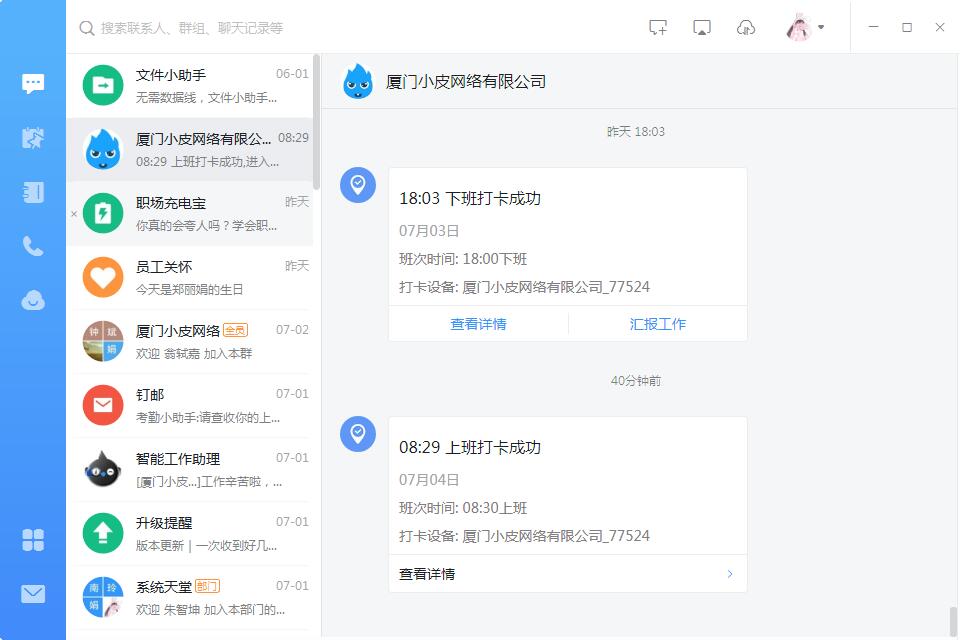Click the chat message area scrollbar
The width and height of the screenshot is (960, 640).
click(953, 622)
